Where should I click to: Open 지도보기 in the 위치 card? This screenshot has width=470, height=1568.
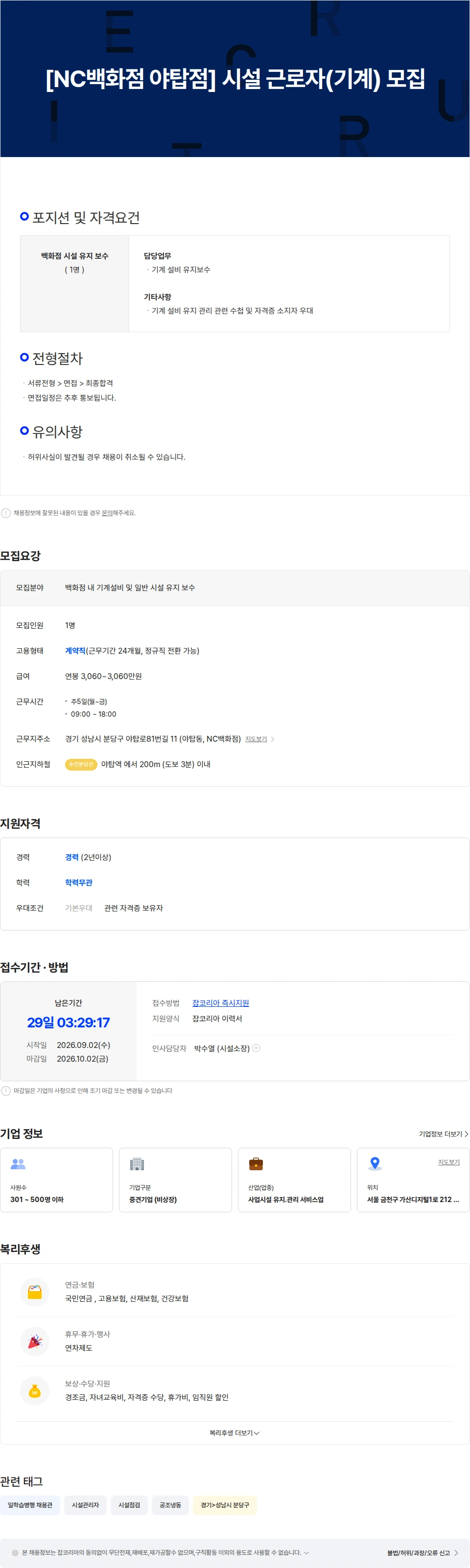pos(448,1162)
